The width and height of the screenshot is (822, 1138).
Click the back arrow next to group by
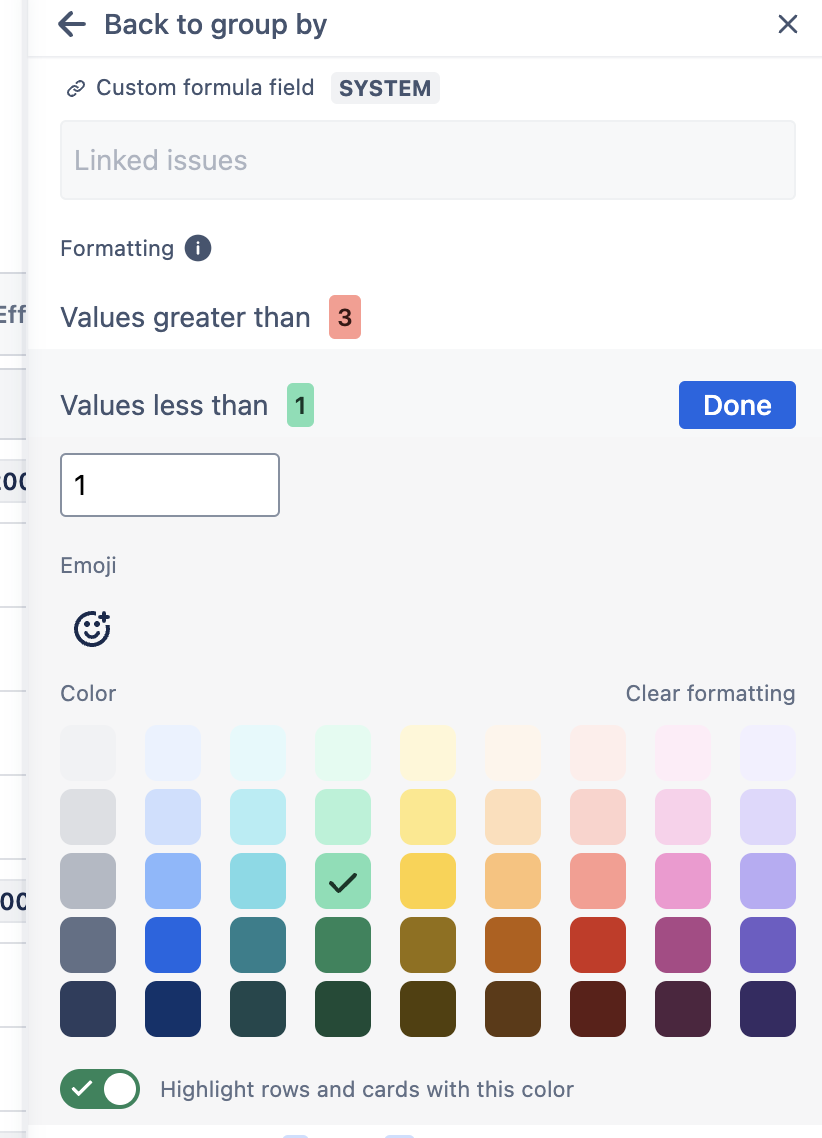click(x=71, y=24)
